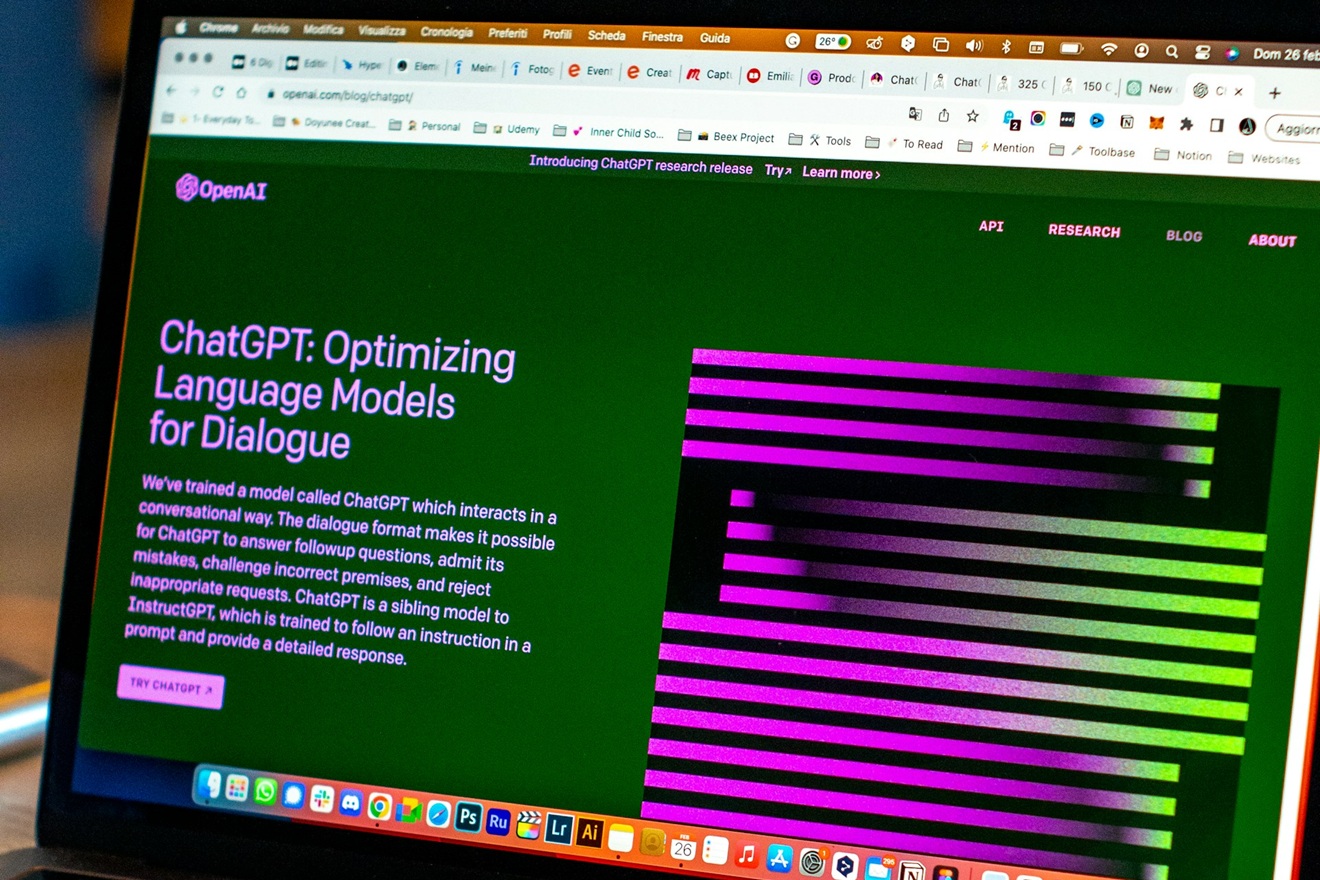Open the MetaMask fox extension

point(1156,122)
